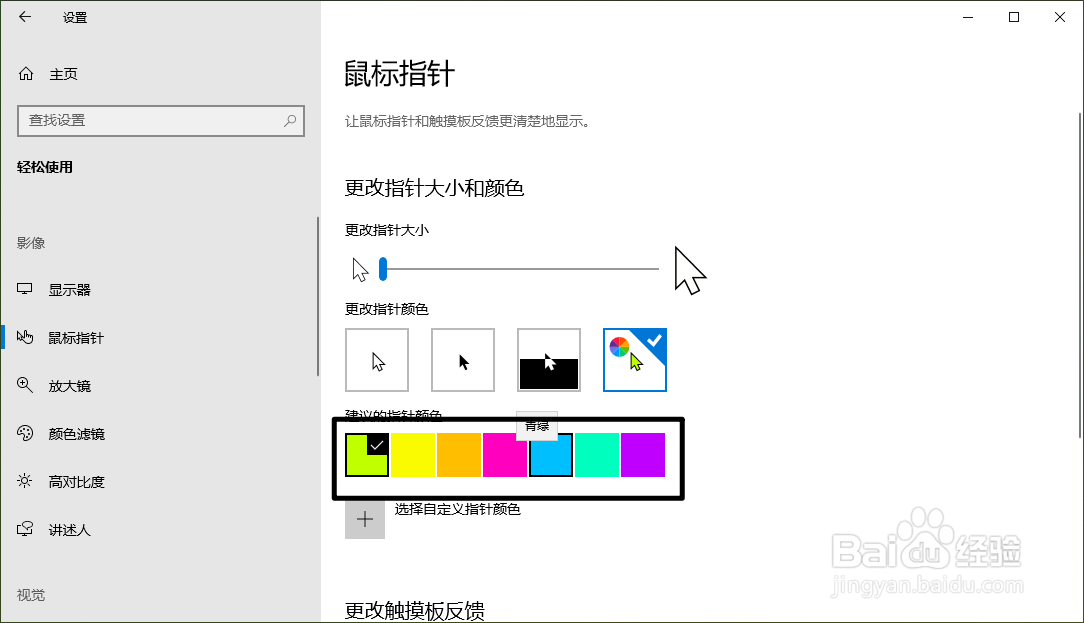Click the 选择自定义指针颜色 label
This screenshot has width=1084, height=623.
point(458,510)
